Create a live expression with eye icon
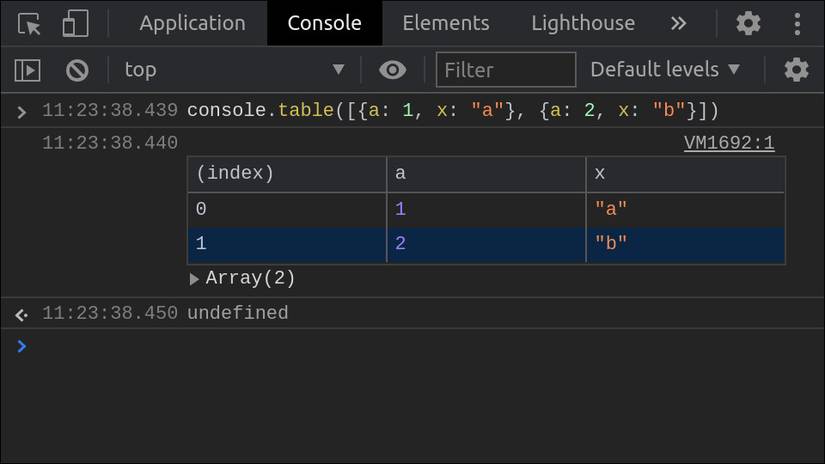 coord(393,70)
